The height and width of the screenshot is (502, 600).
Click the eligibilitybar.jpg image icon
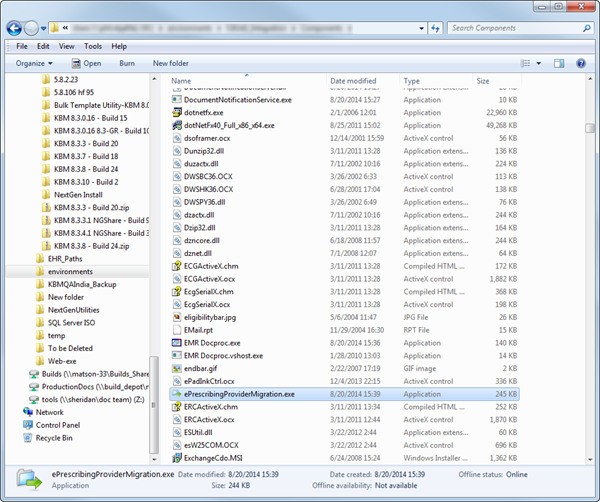point(176,318)
